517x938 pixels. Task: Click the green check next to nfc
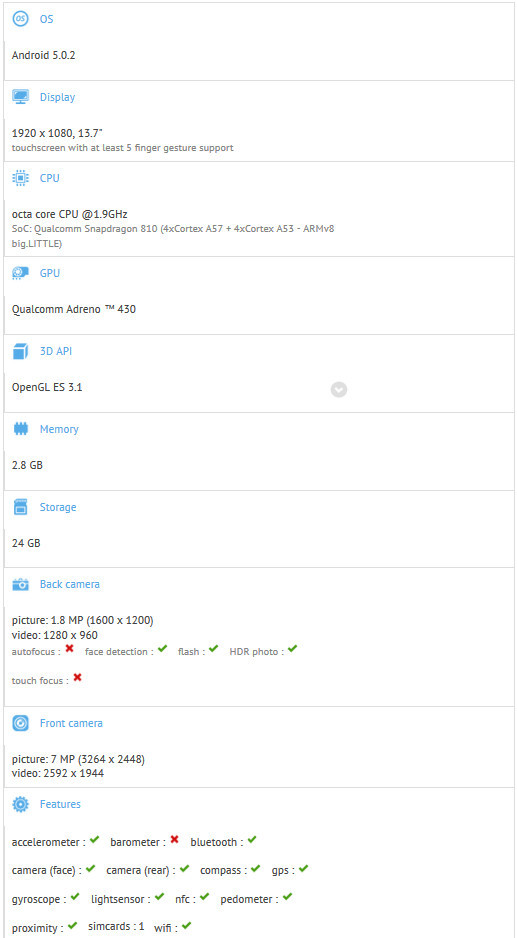point(205,897)
